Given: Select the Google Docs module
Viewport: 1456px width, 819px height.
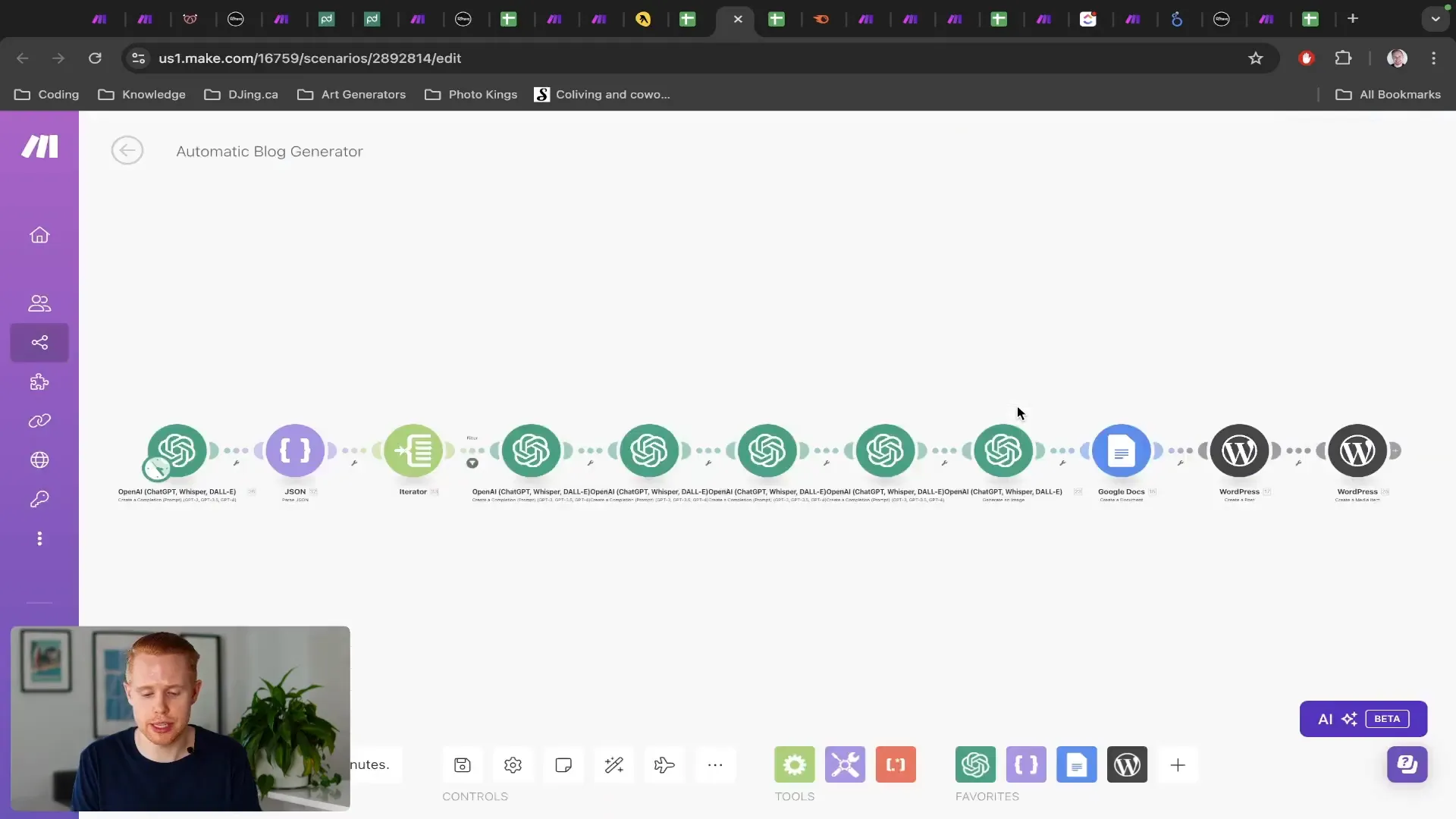Looking at the screenshot, I should 1122,451.
